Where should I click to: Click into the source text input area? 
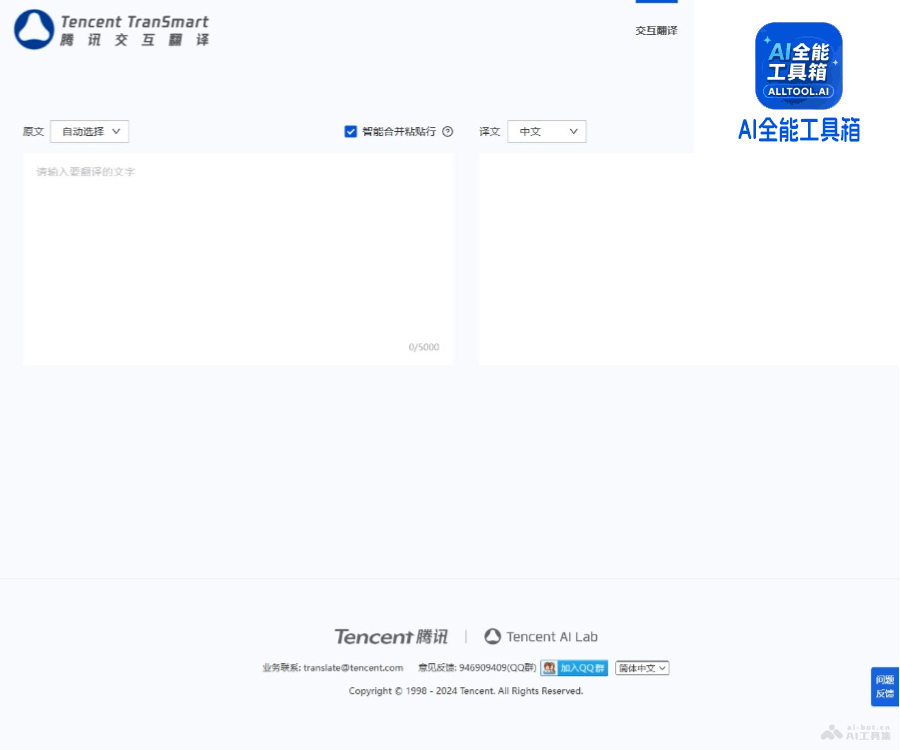(238, 258)
